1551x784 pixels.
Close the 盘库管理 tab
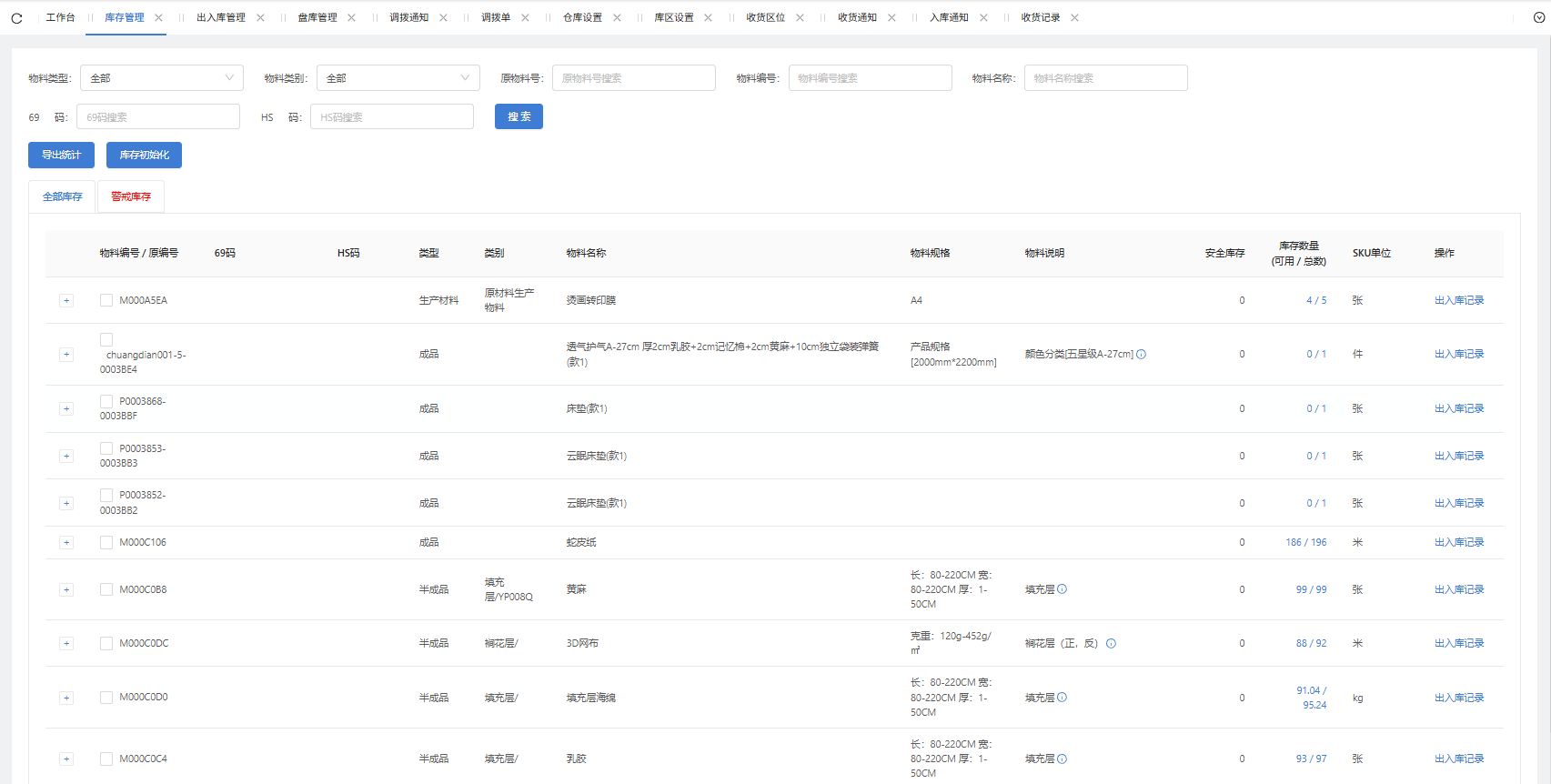(351, 17)
